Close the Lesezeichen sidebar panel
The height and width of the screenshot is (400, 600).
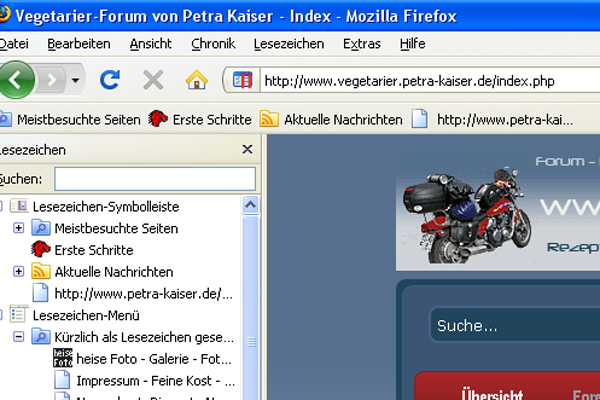tap(247, 150)
